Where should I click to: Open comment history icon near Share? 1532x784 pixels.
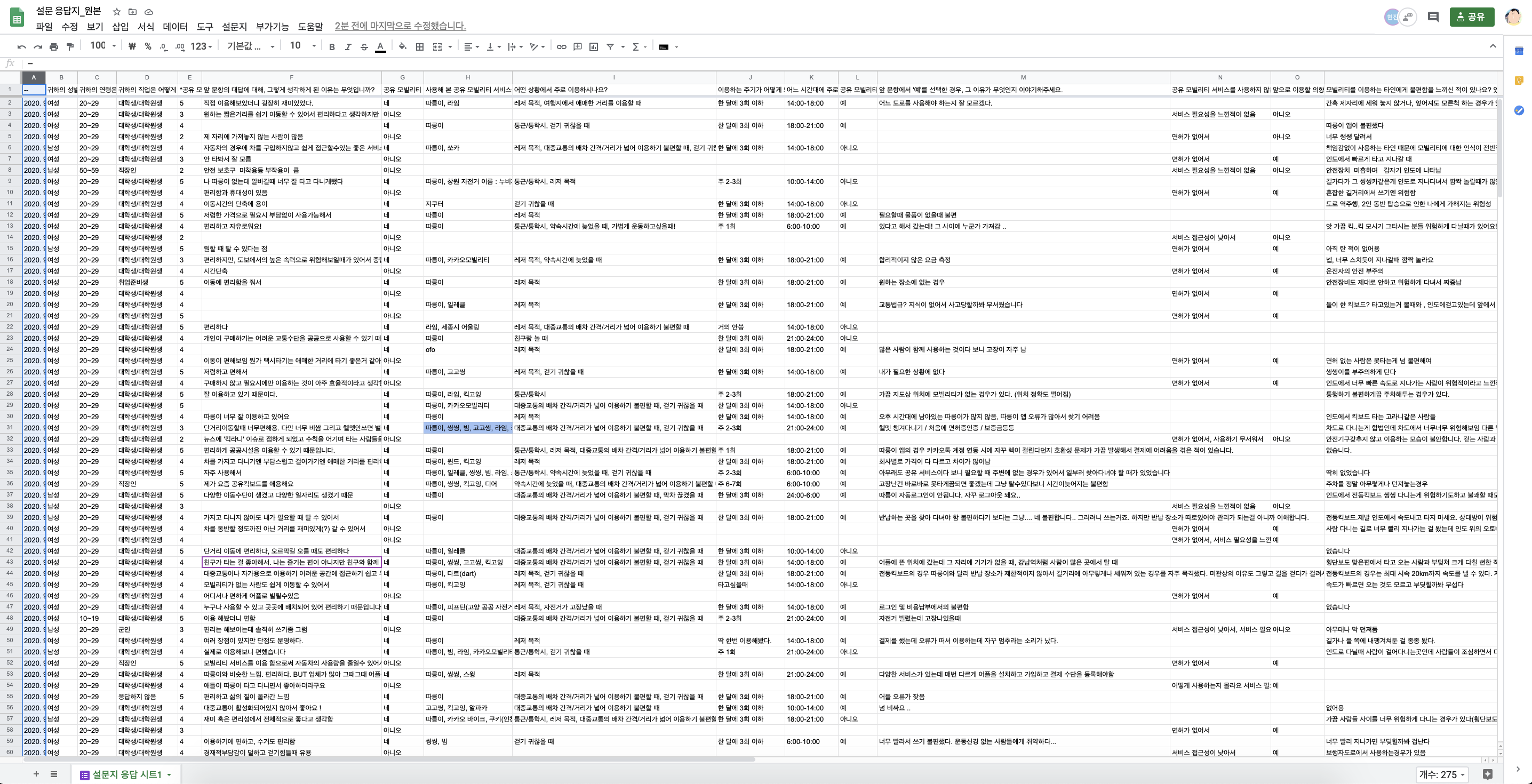pos(1433,17)
